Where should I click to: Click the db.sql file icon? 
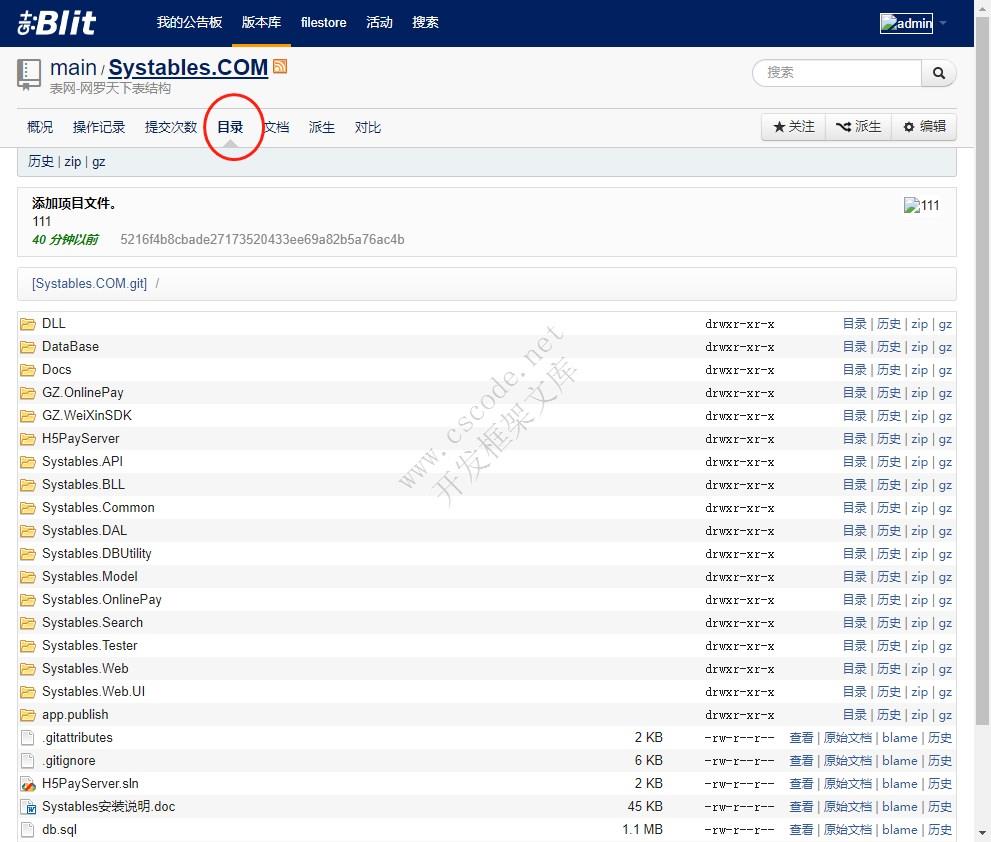(x=28, y=830)
